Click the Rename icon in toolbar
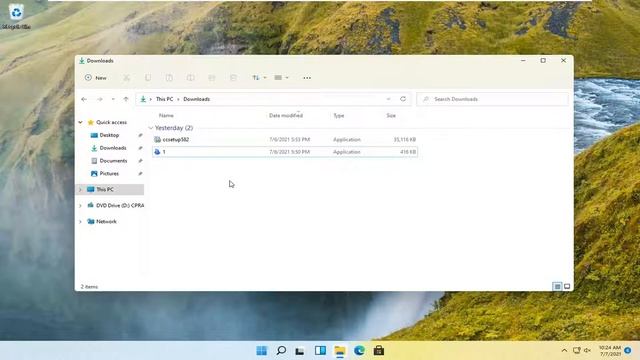This screenshot has width=640, height=360. point(190,78)
